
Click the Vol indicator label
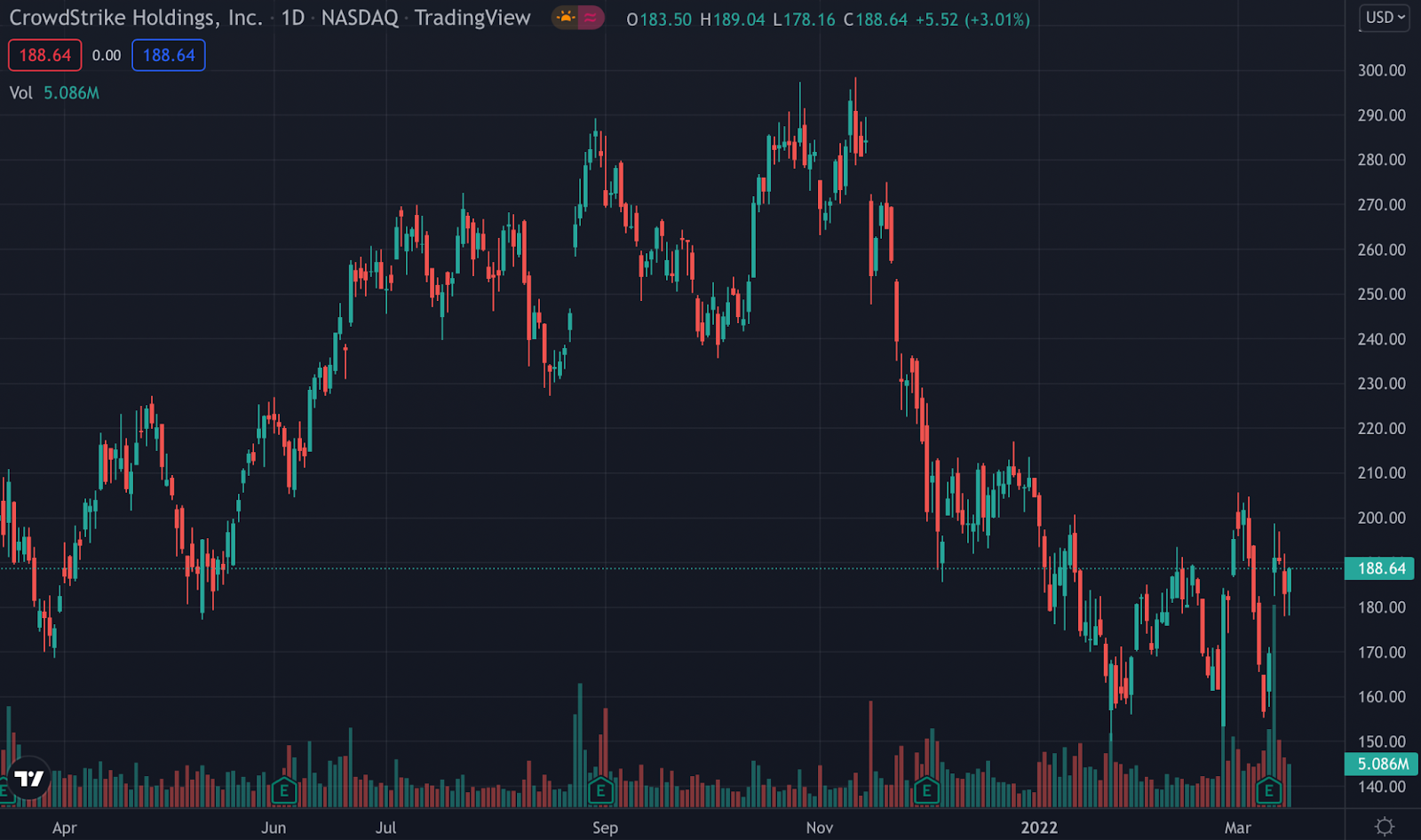(21, 92)
